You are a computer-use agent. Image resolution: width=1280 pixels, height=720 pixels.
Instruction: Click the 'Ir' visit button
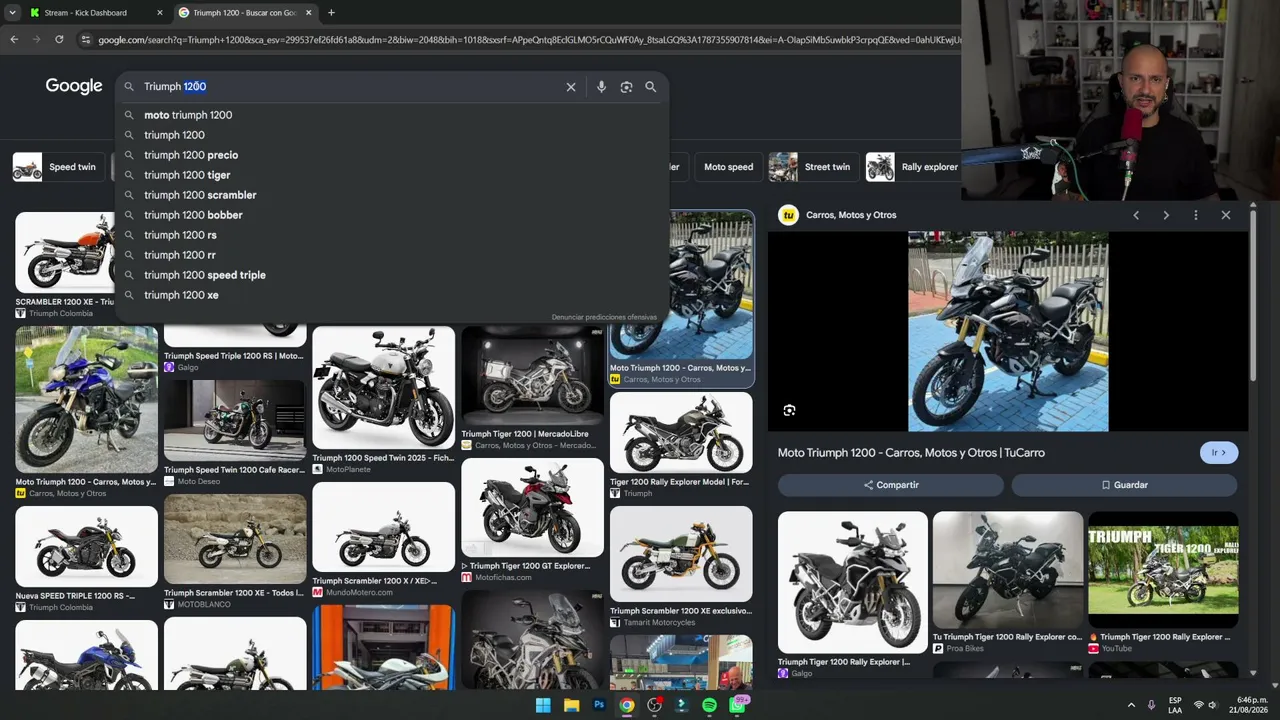click(x=1219, y=453)
